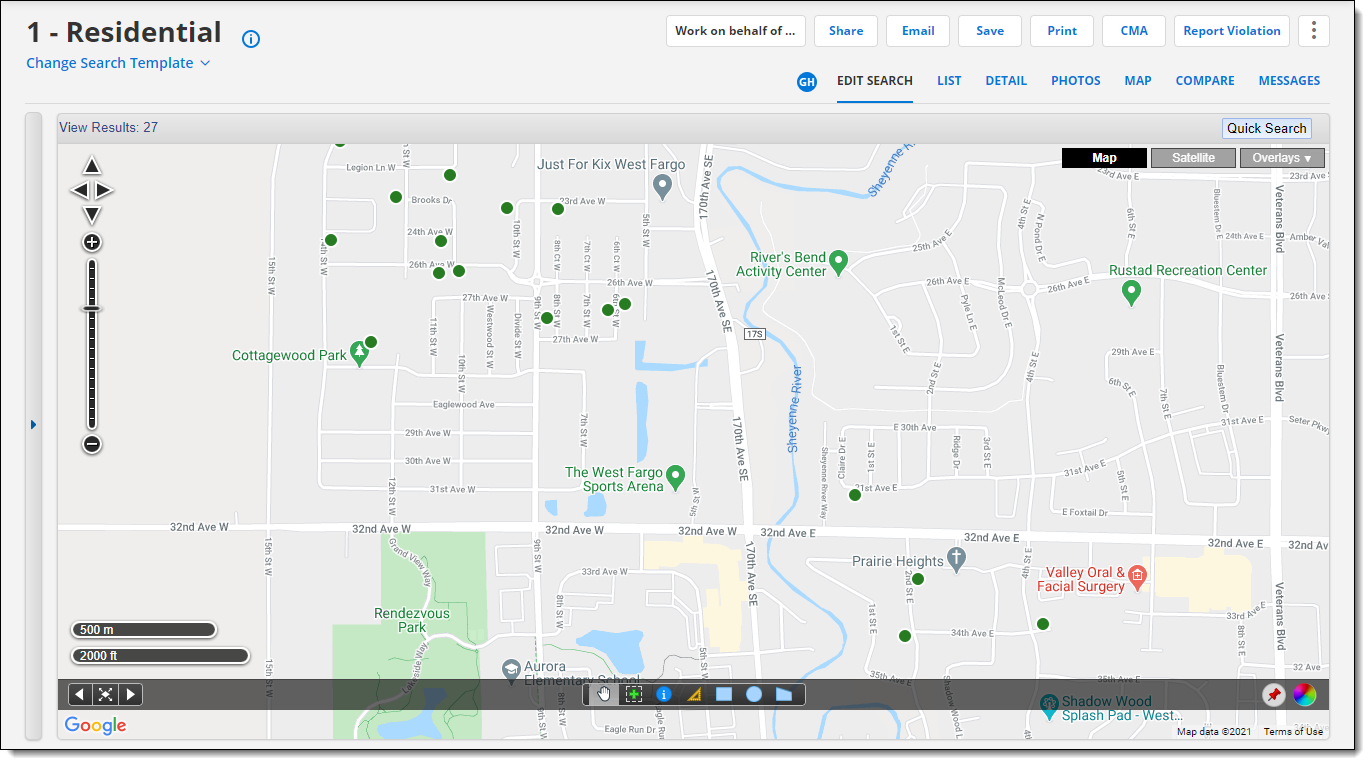Image resolution: width=1370 pixels, height=765 pixels.
Task: Click the Google logo on map
Action: tap(96, 726)
